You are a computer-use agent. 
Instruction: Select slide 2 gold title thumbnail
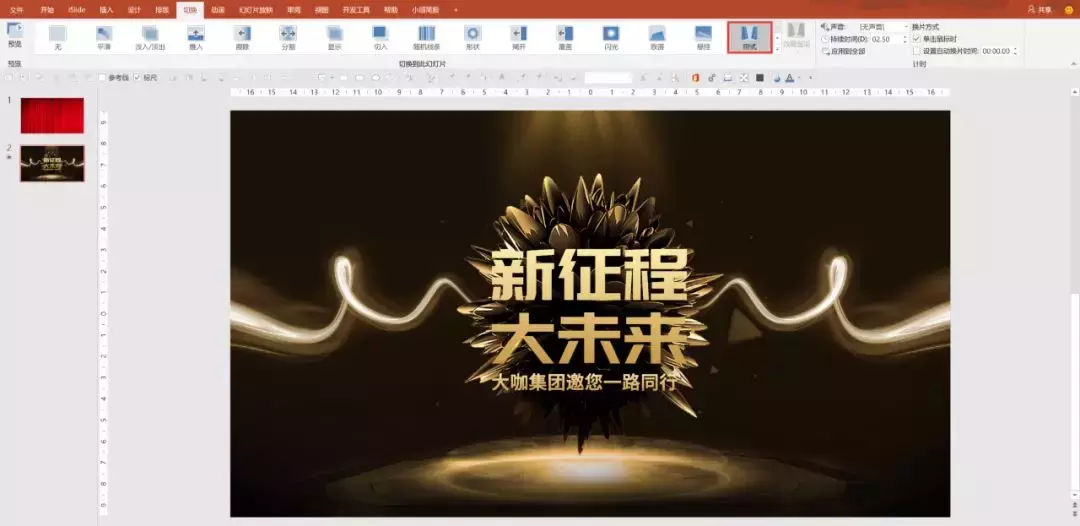(x=52, y=163)
